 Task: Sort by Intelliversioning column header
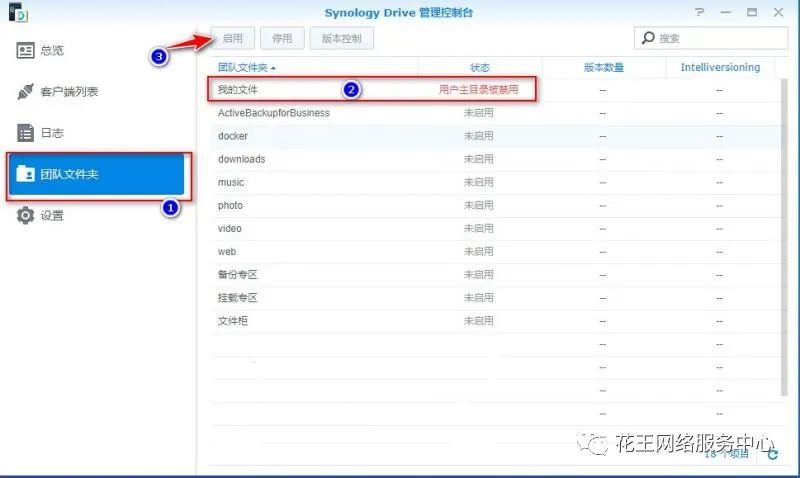720,67
